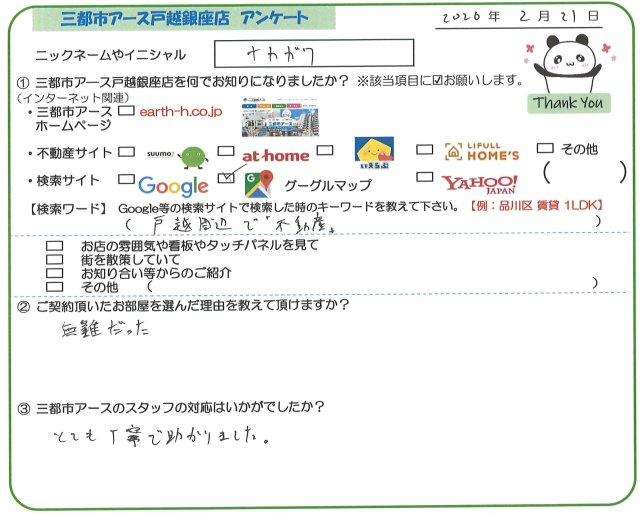
Task: Click the (インターネット関連) label
Action: pyautogui.click(x=73, y=98)
